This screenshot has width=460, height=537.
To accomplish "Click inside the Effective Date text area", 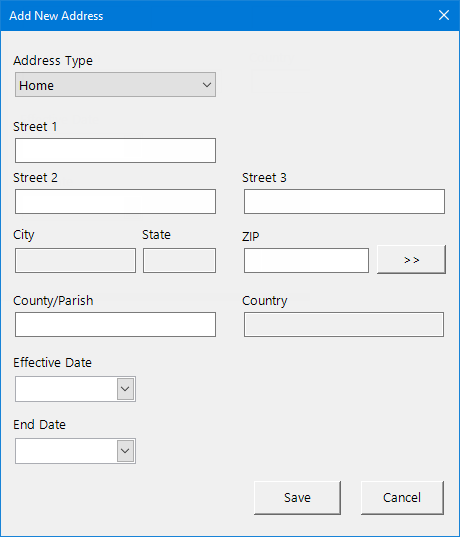I will pyautogui.click(x=66, y=389).
